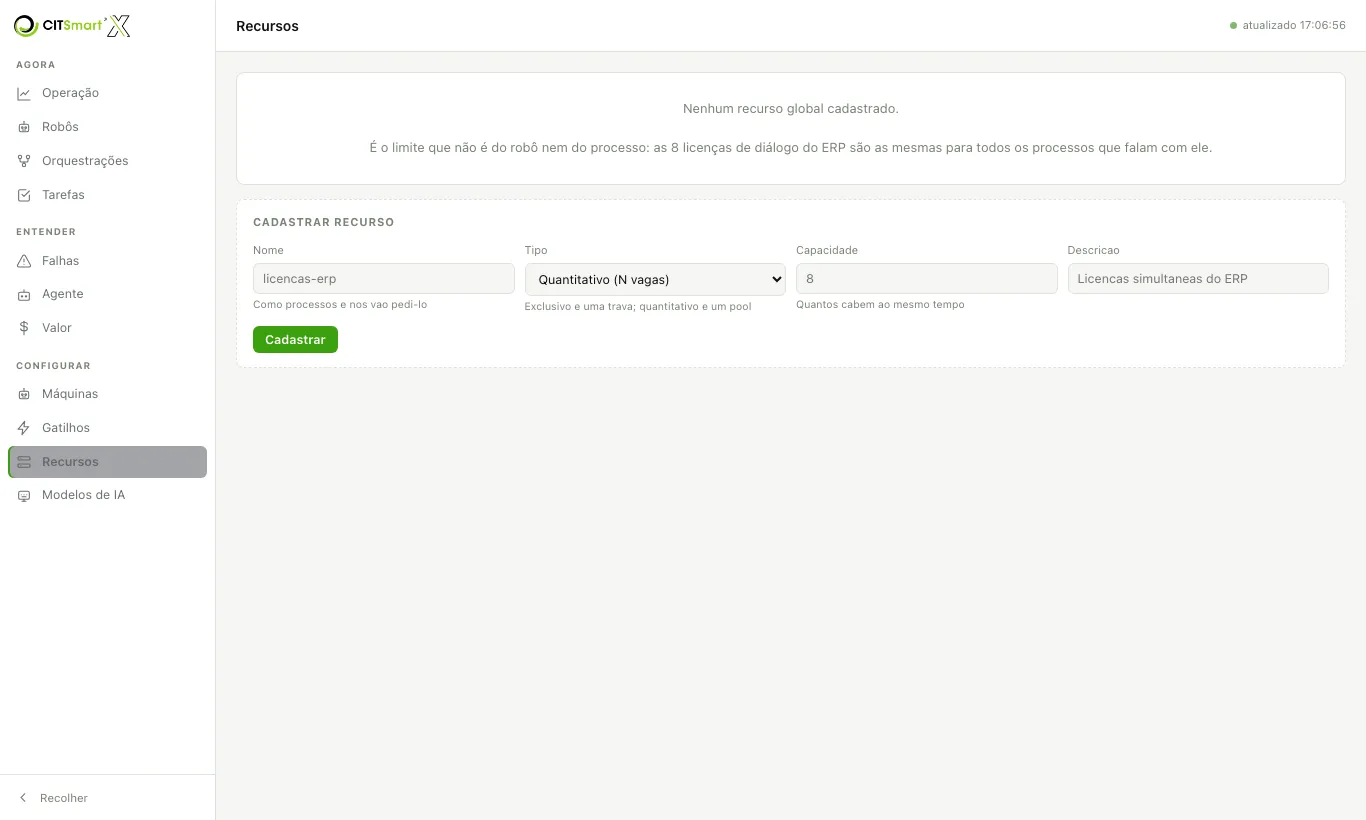The image size is (1366, 820).
Task: Go to the Robôs section
Action: point(107,127)
